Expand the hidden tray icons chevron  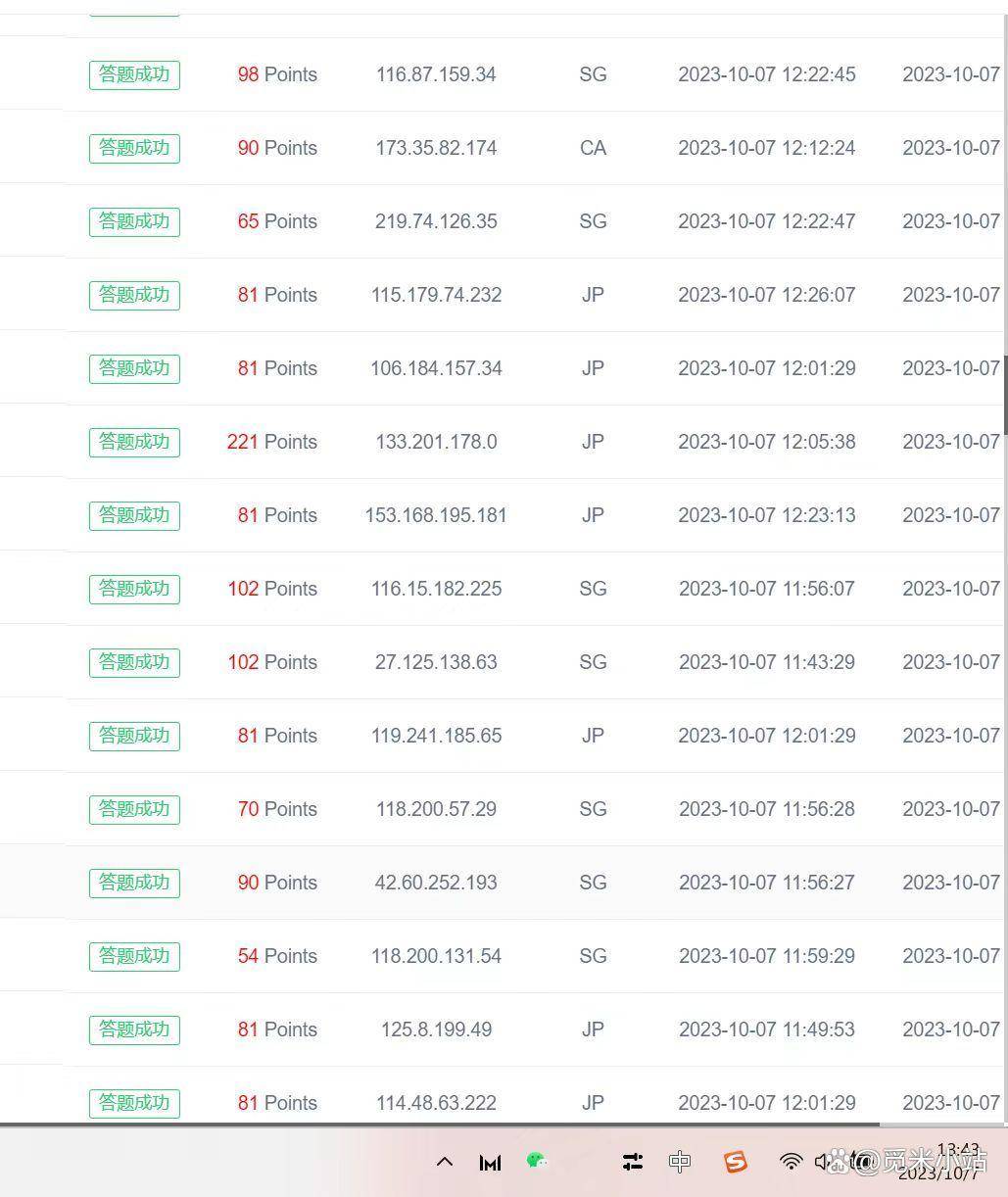(445, 1162)
